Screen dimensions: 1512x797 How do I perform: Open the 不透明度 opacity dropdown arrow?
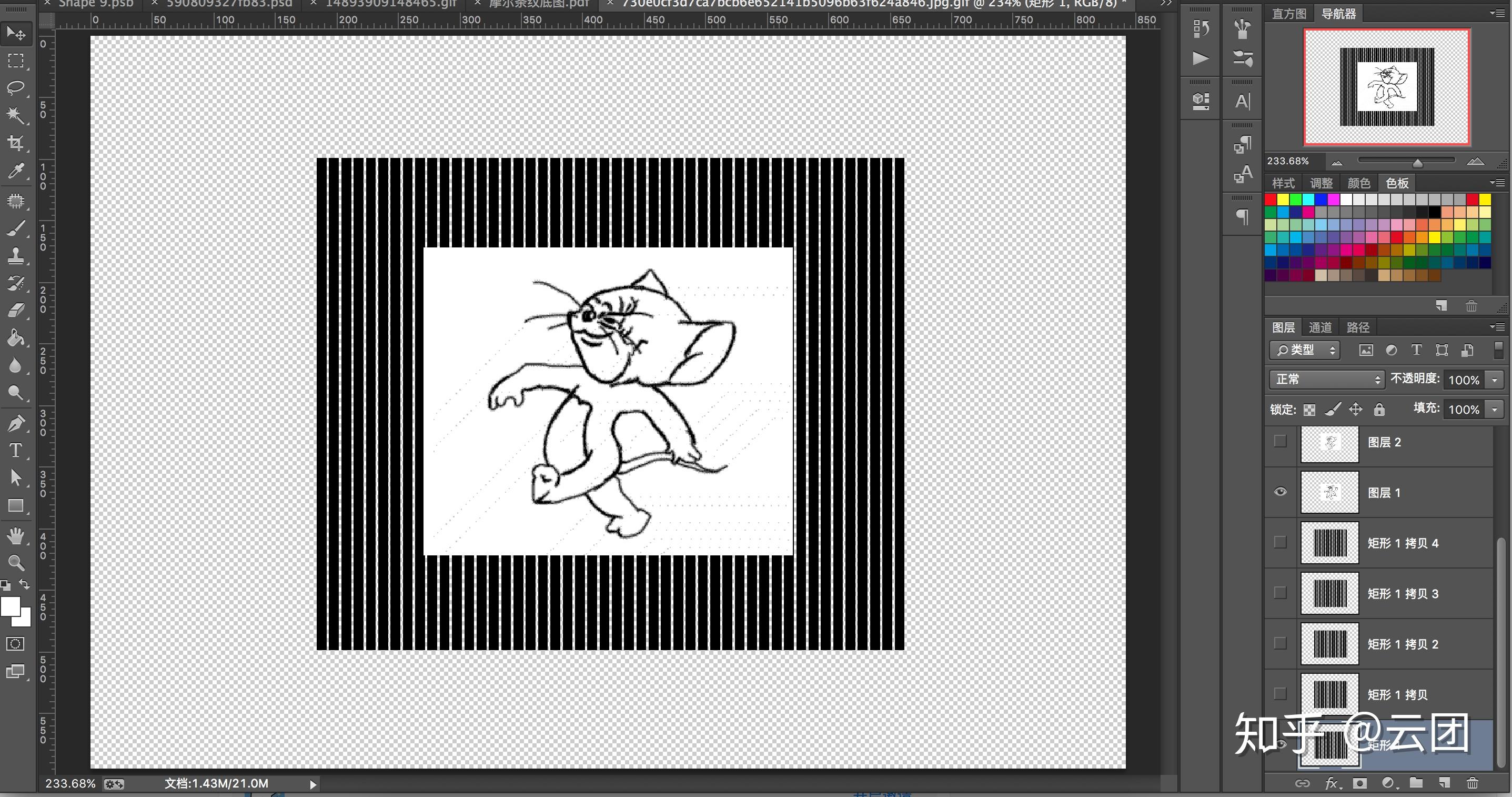click(1495, 380)
